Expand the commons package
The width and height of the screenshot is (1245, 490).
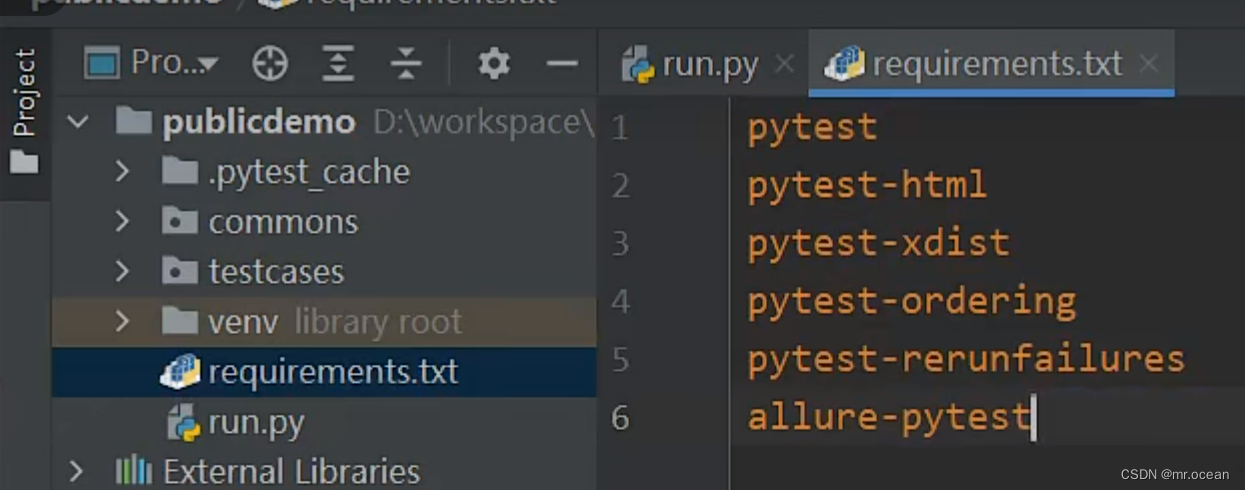pyautogui.click(x=122, y=221)
